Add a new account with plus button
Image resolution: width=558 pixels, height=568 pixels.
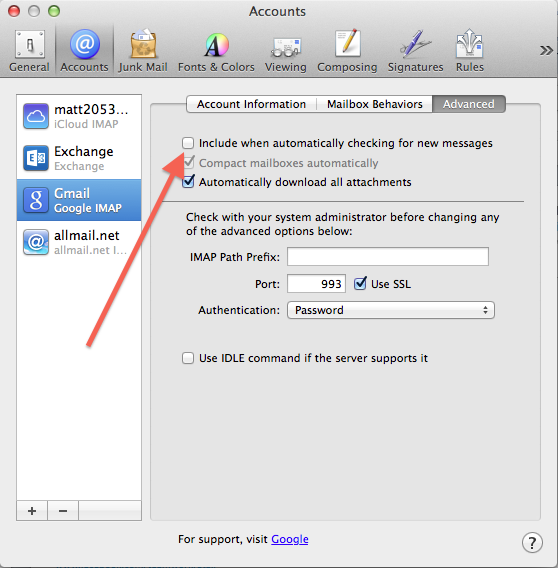click(32, 511)
